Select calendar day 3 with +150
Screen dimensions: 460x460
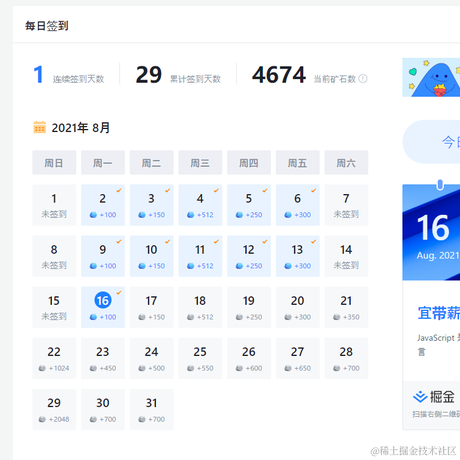pyautogui.click(x=151, y=205)
